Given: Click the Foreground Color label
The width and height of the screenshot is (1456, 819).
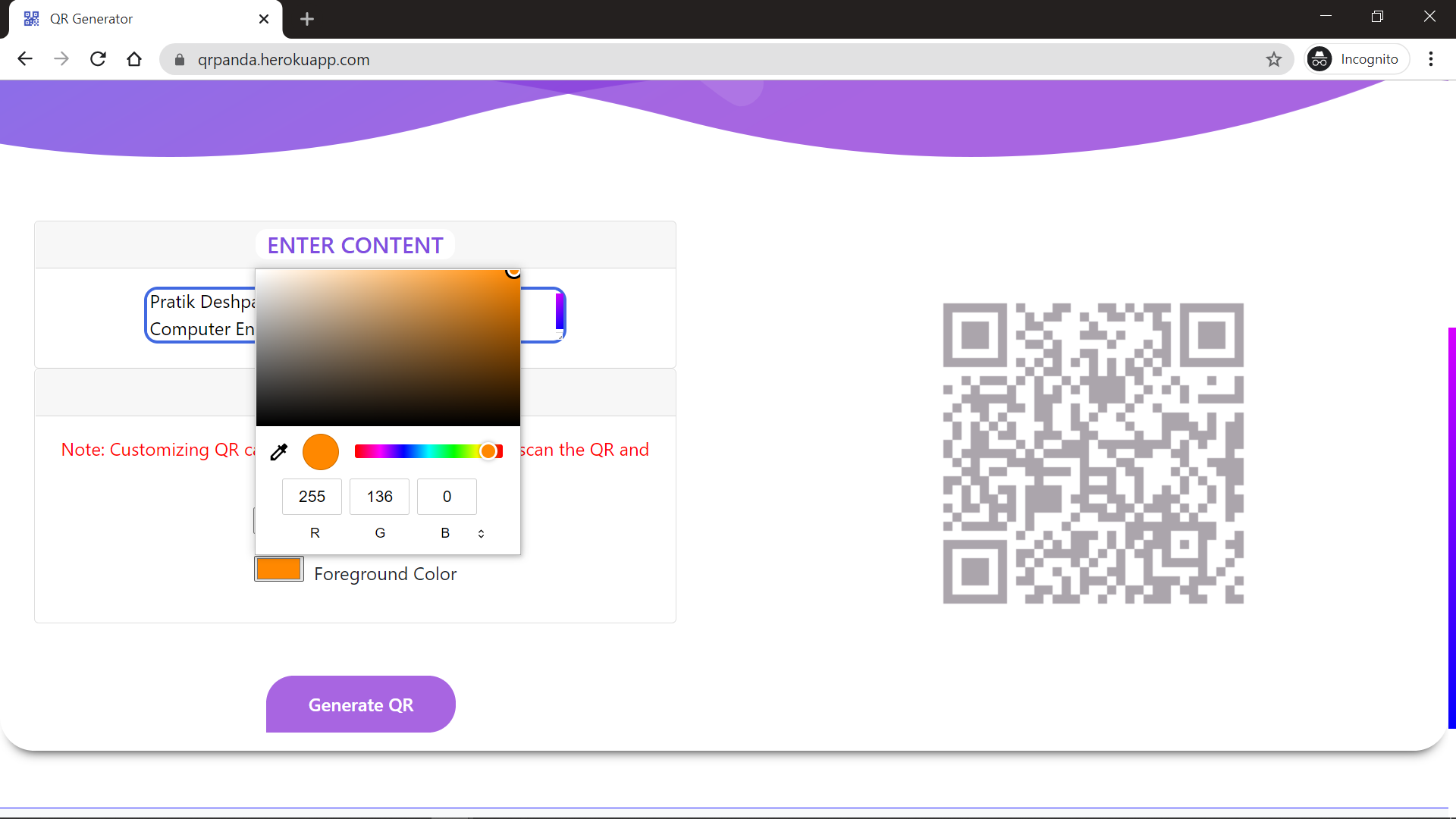Looking at the screenshot, I should 385,574.
